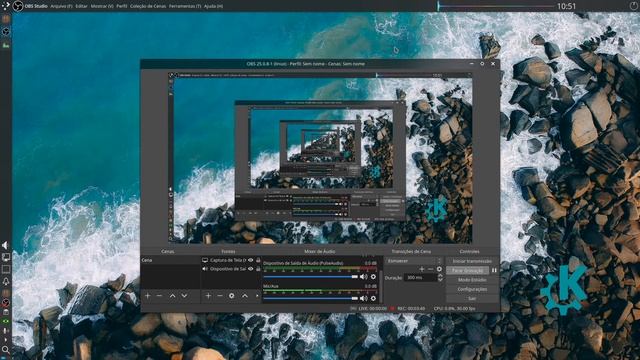Select Captura de Tela source row

(231, 260)
